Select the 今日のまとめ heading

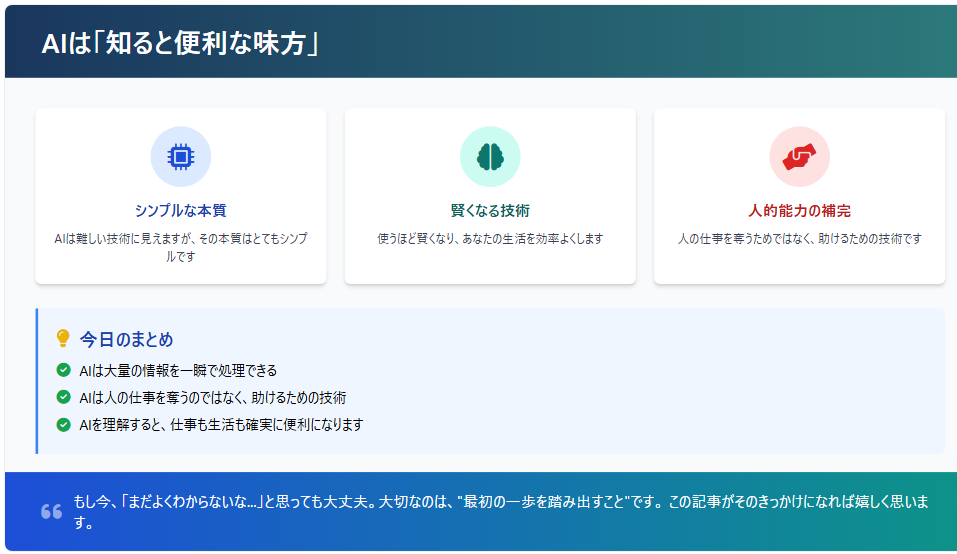(x=126, y=340)
